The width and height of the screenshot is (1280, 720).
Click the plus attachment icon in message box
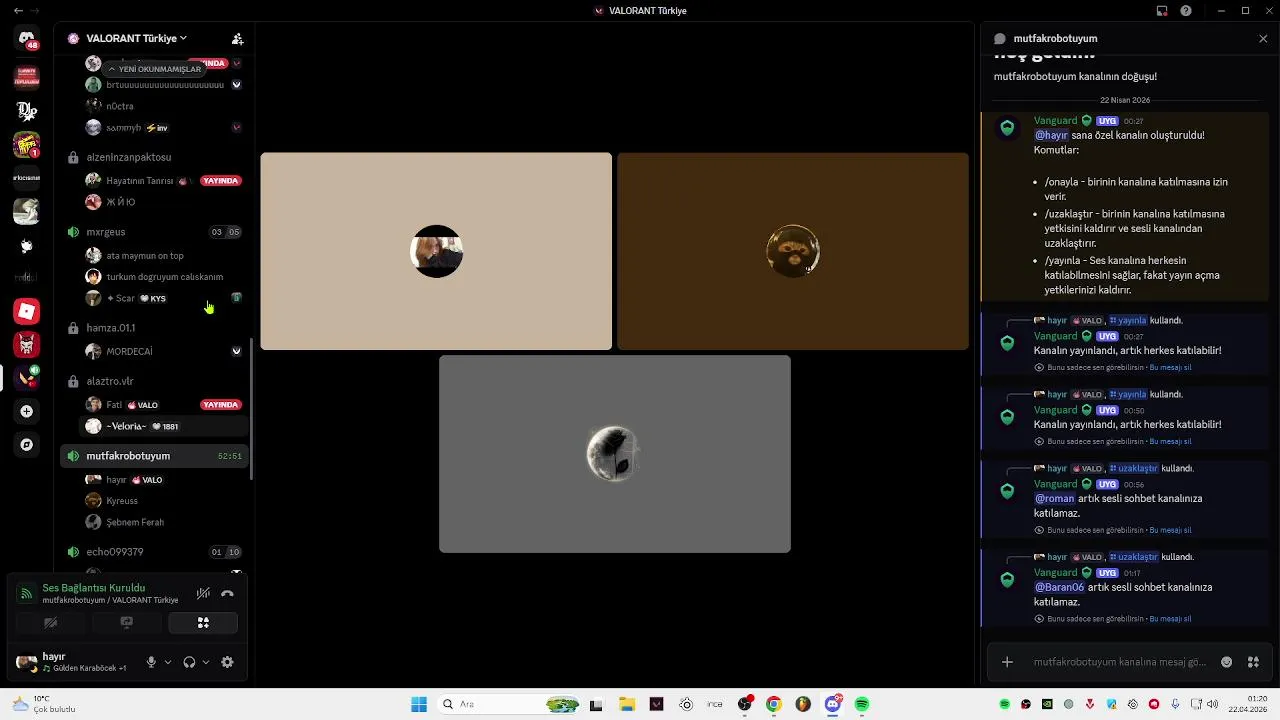1007,662
